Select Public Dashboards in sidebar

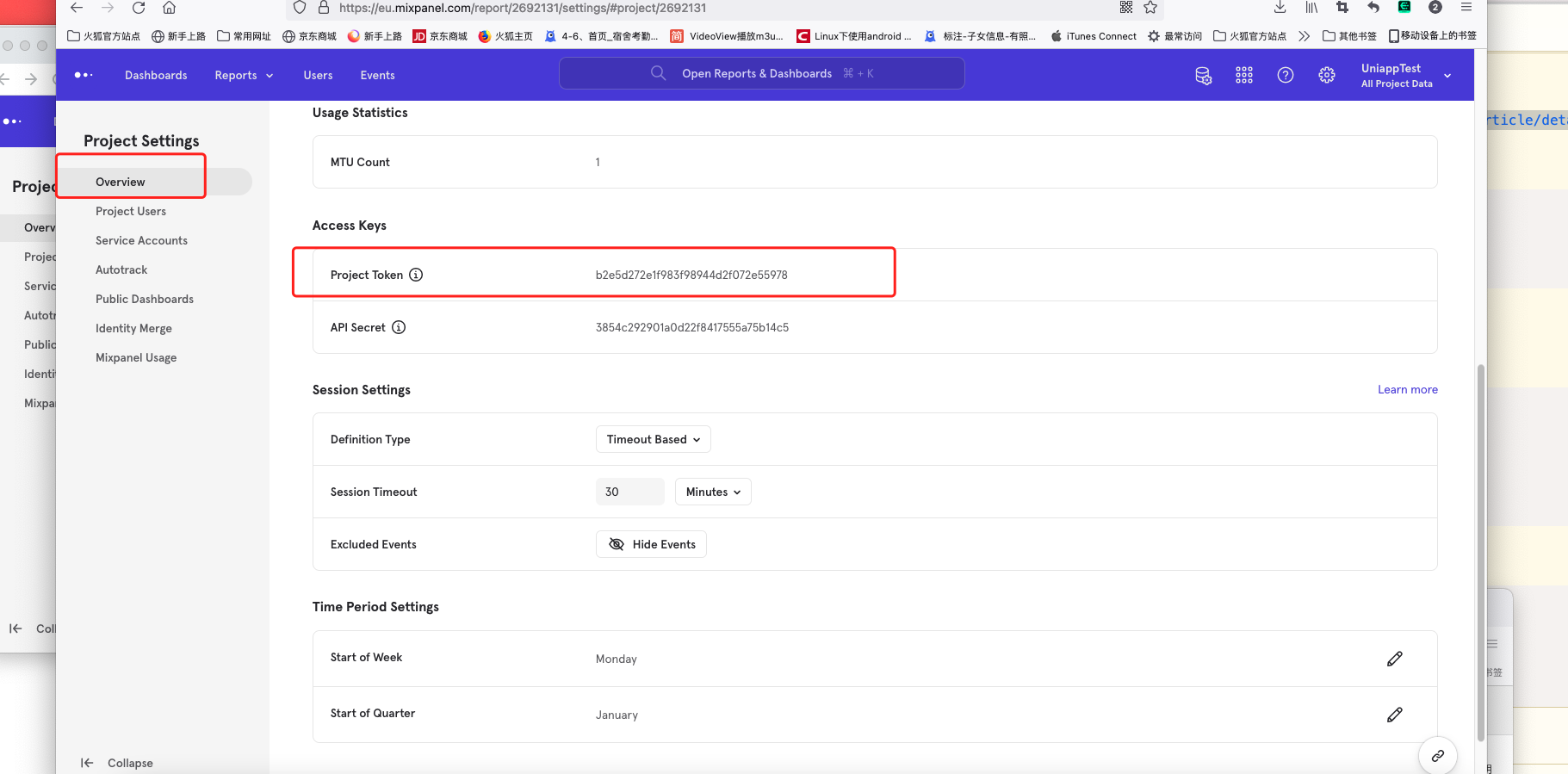tap(145, 299)
